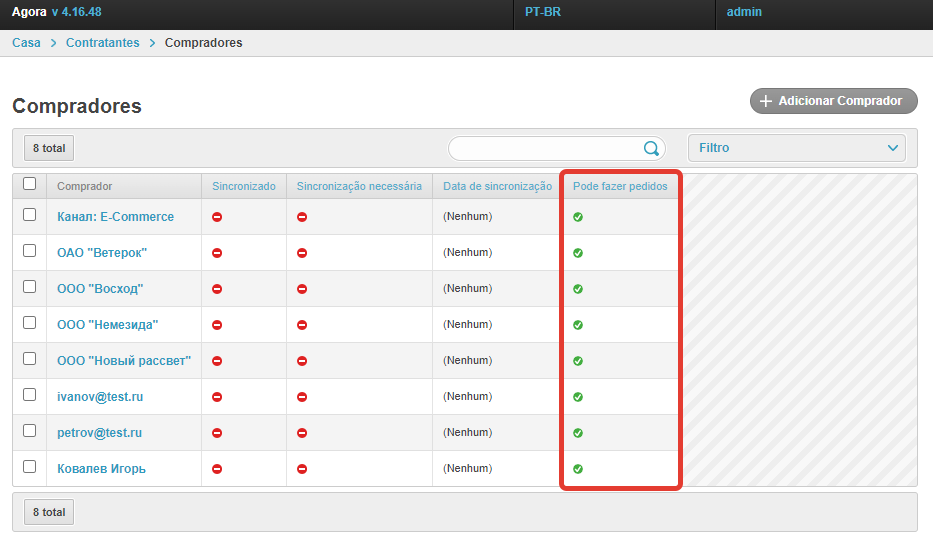Click the search magnifier icon
This screenshot has height=548, width=933.
click(x=651, y=148)
